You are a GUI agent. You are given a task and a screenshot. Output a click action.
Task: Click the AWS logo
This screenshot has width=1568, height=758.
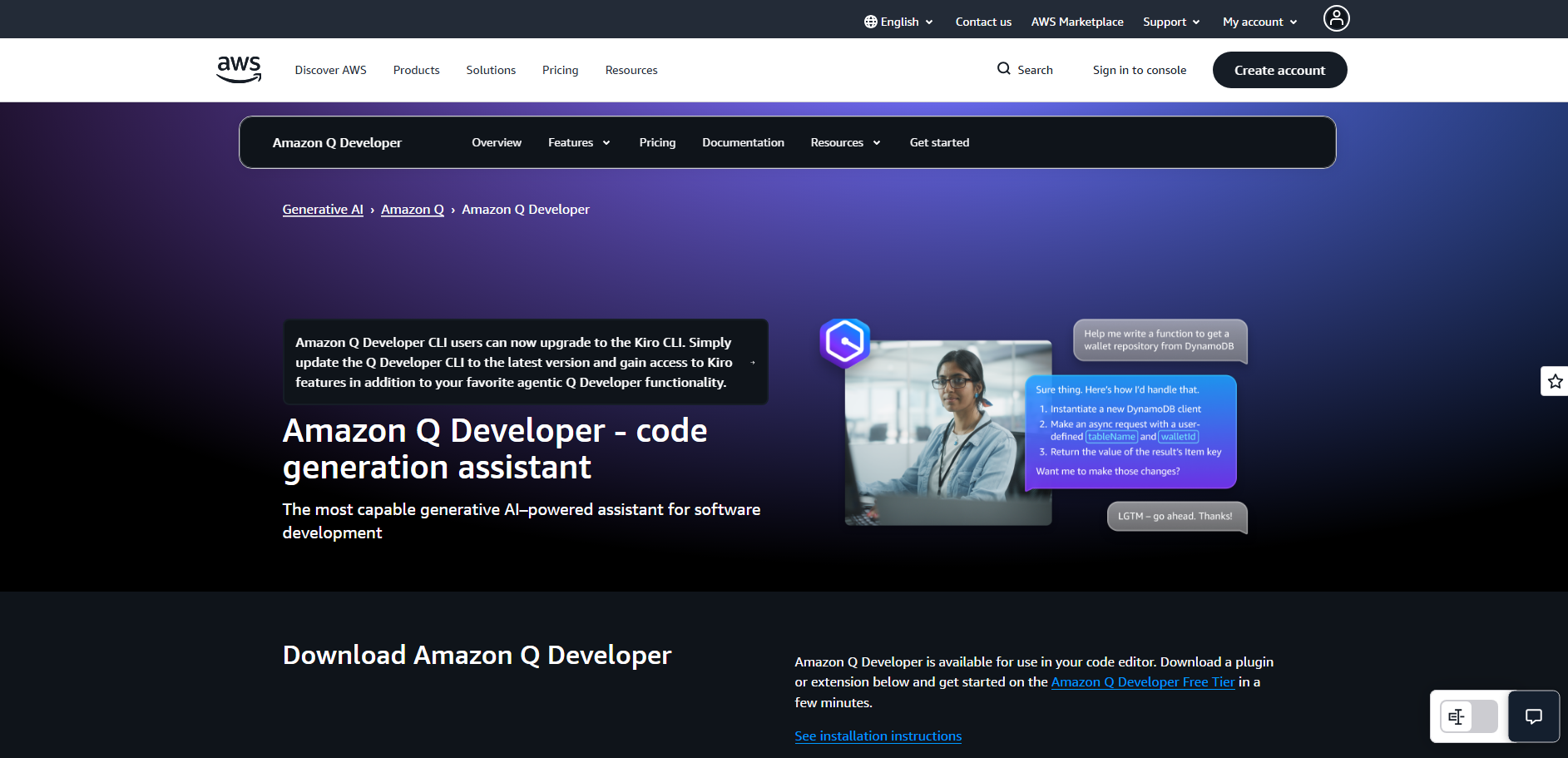click(239, 70)
